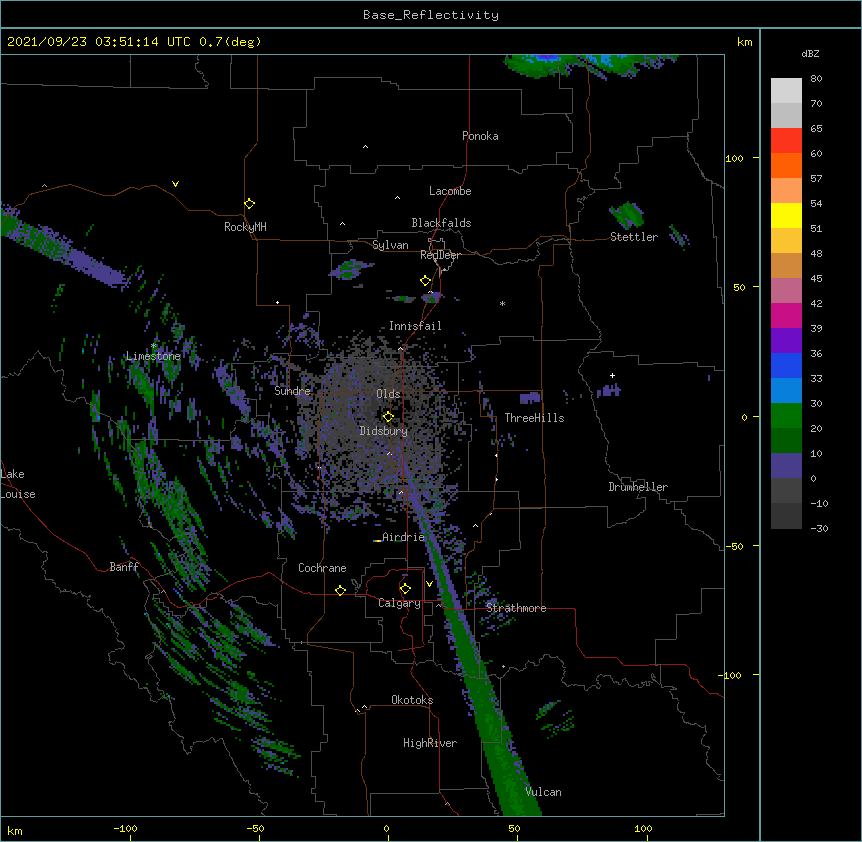This screenshot has height=842, width=862.
Task: Click the yellow diamond marker above Calgary label
Action: tap(405, 589)
